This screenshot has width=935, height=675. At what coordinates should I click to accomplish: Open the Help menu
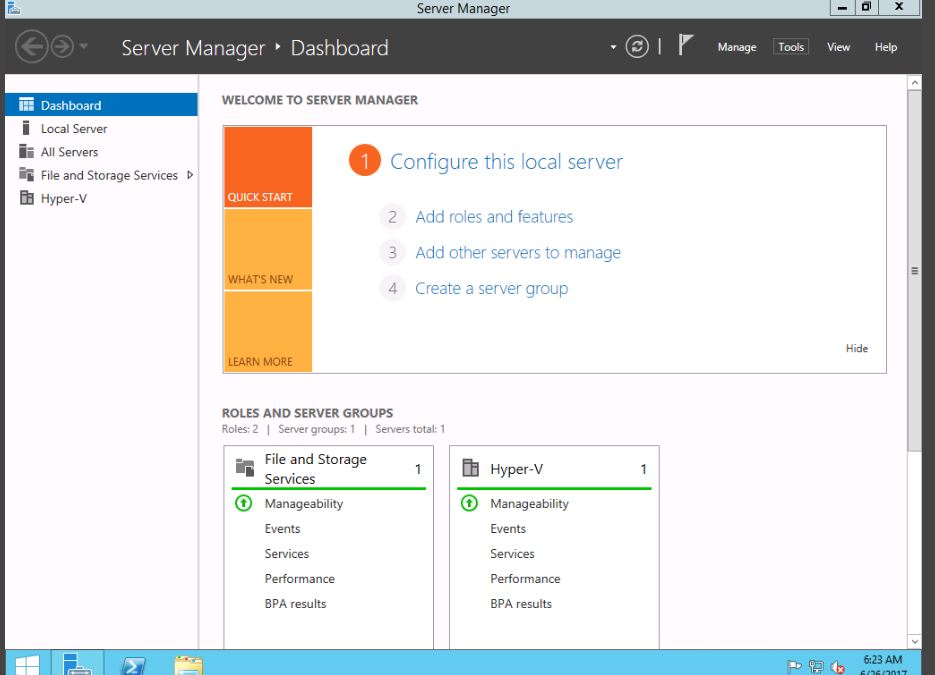pos(886,47)
